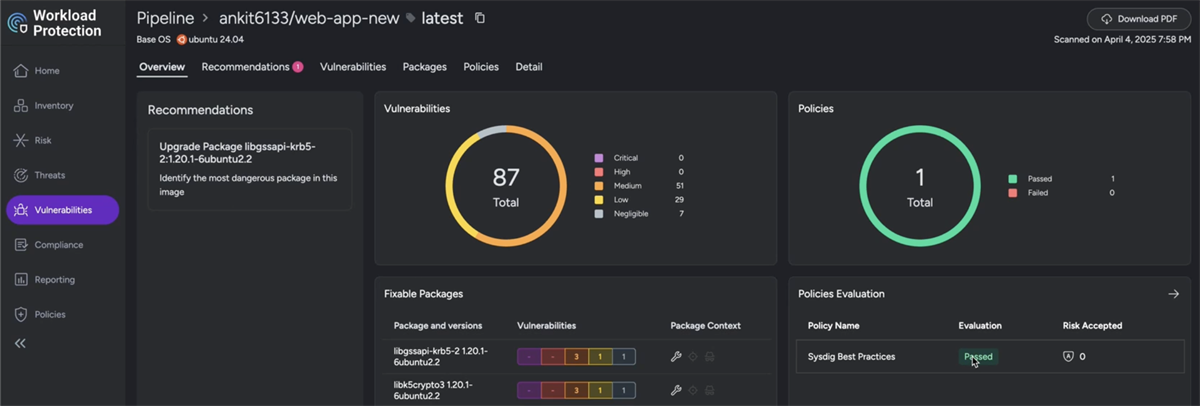Open Compliance in the sidebar

58,245
